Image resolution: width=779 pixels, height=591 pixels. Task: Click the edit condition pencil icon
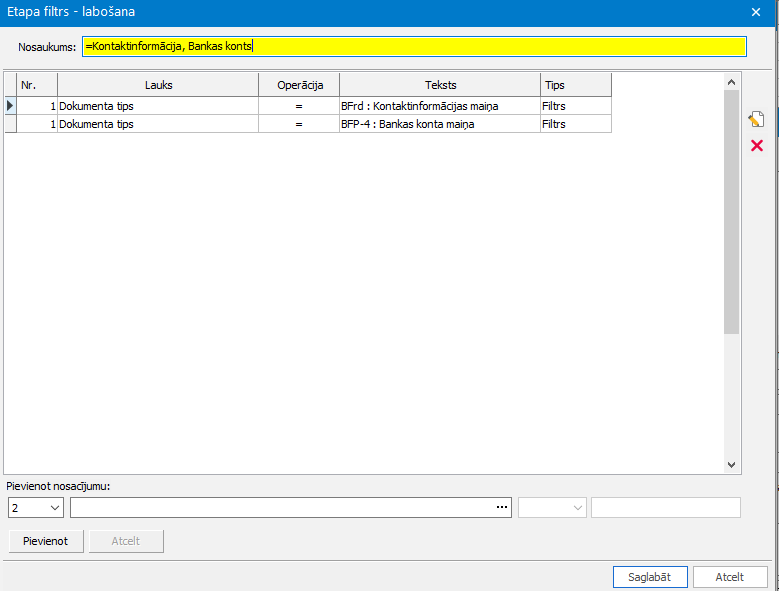(x=756, y=119)
